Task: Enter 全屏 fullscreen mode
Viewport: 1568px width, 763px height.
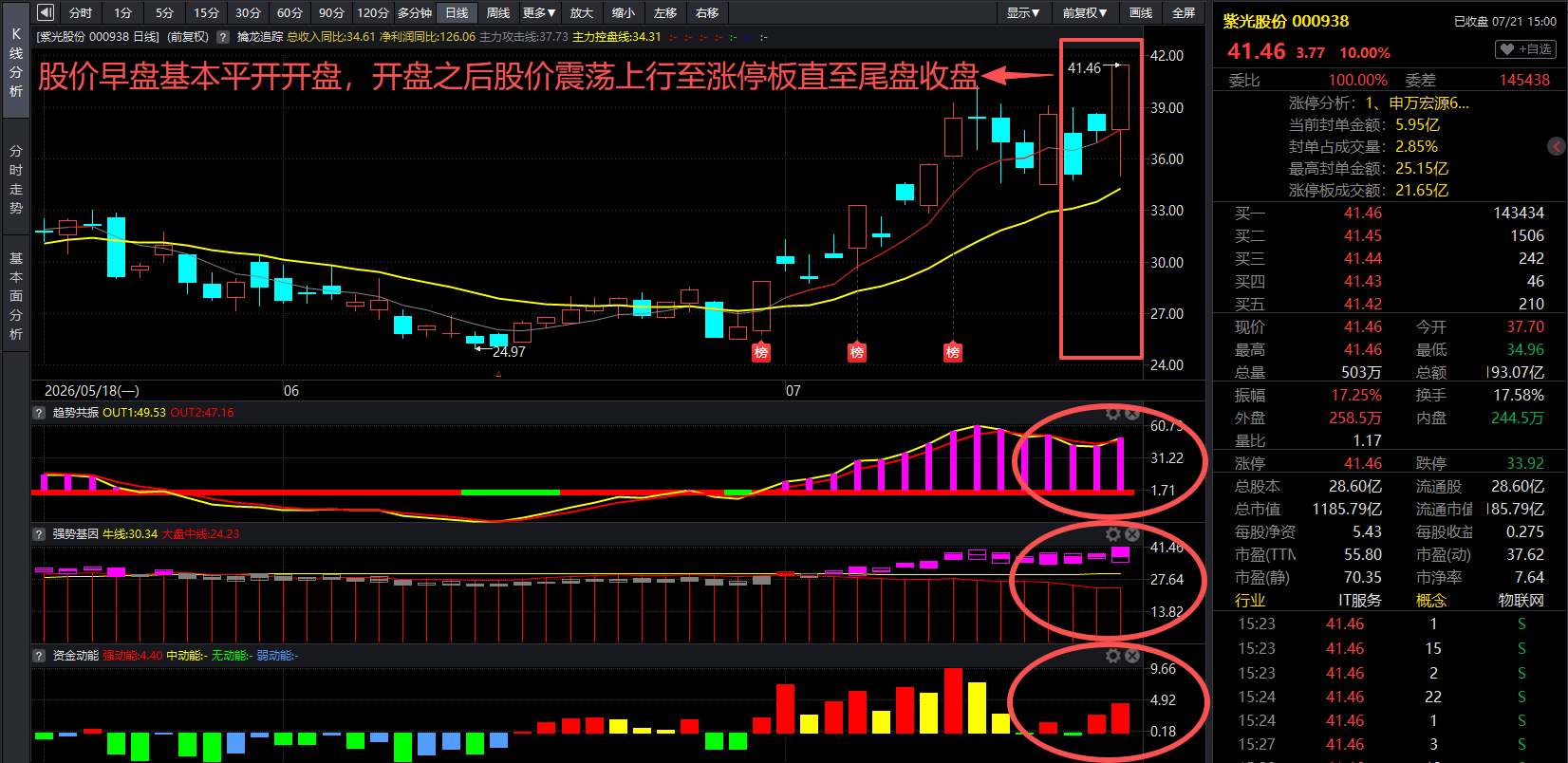Action: coord(1184,12)
